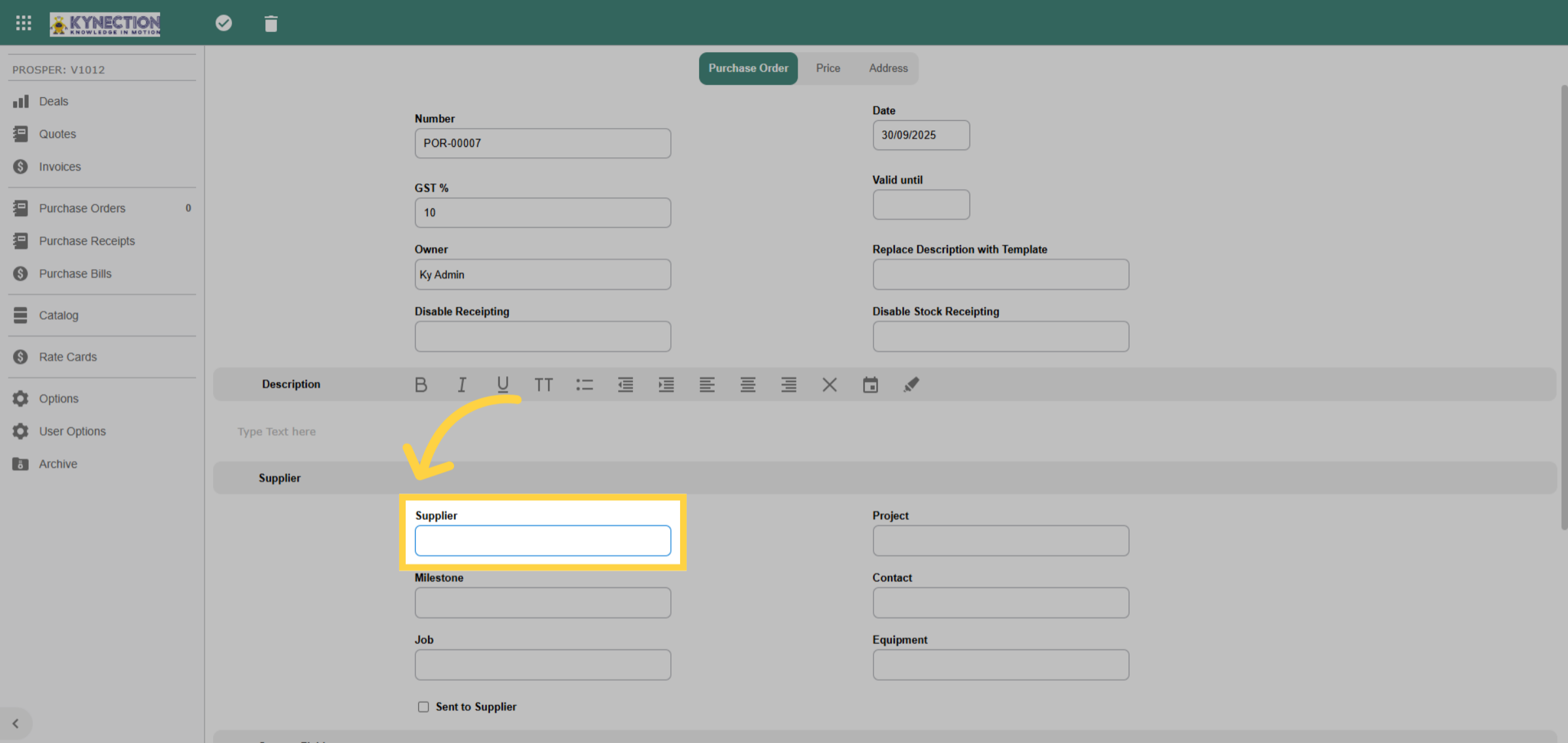
Task: Collapse the sidebar with left chevron
Action: point(16,723)
